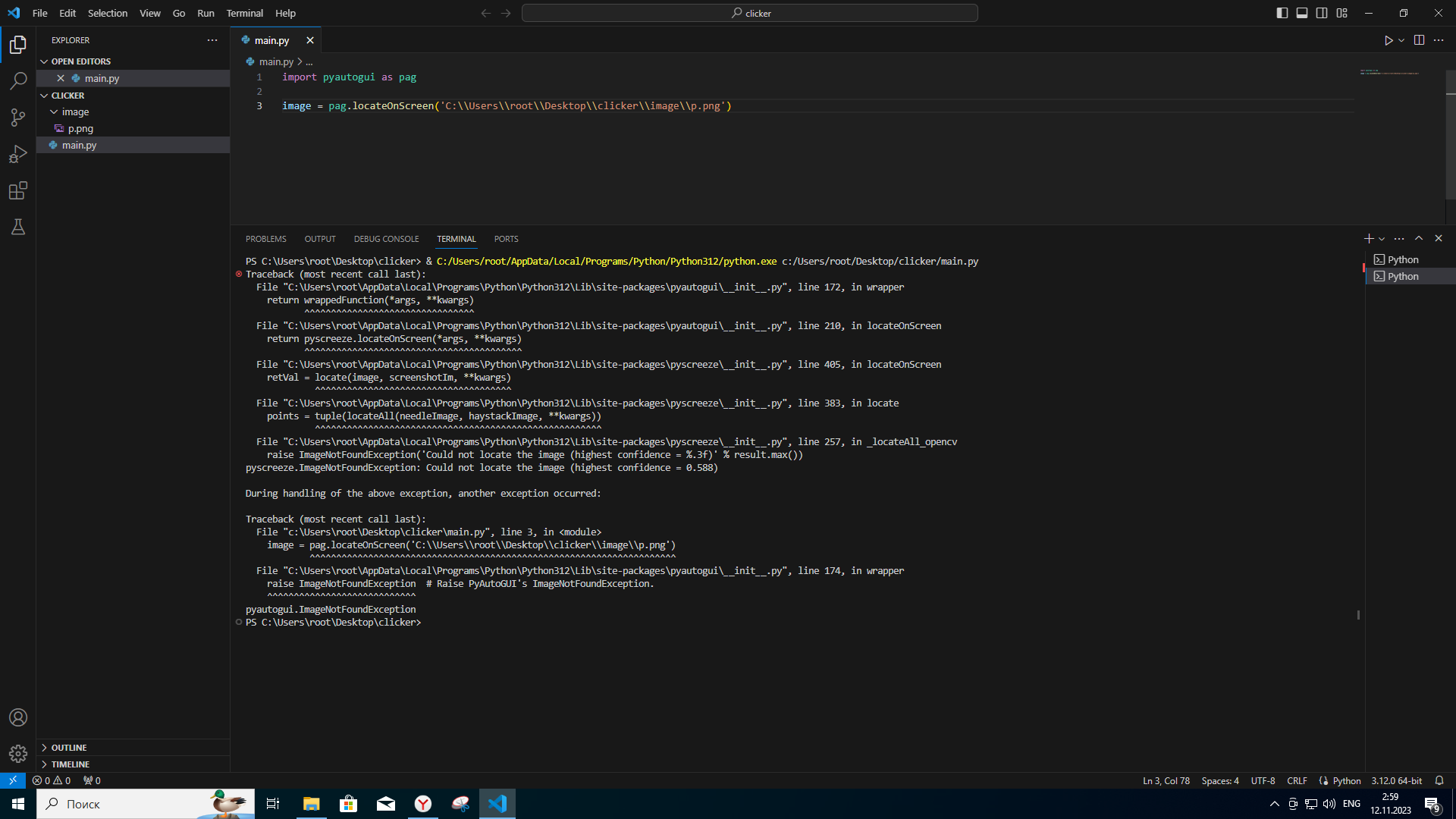Run Python file play button

click(x=1389, y=40)
